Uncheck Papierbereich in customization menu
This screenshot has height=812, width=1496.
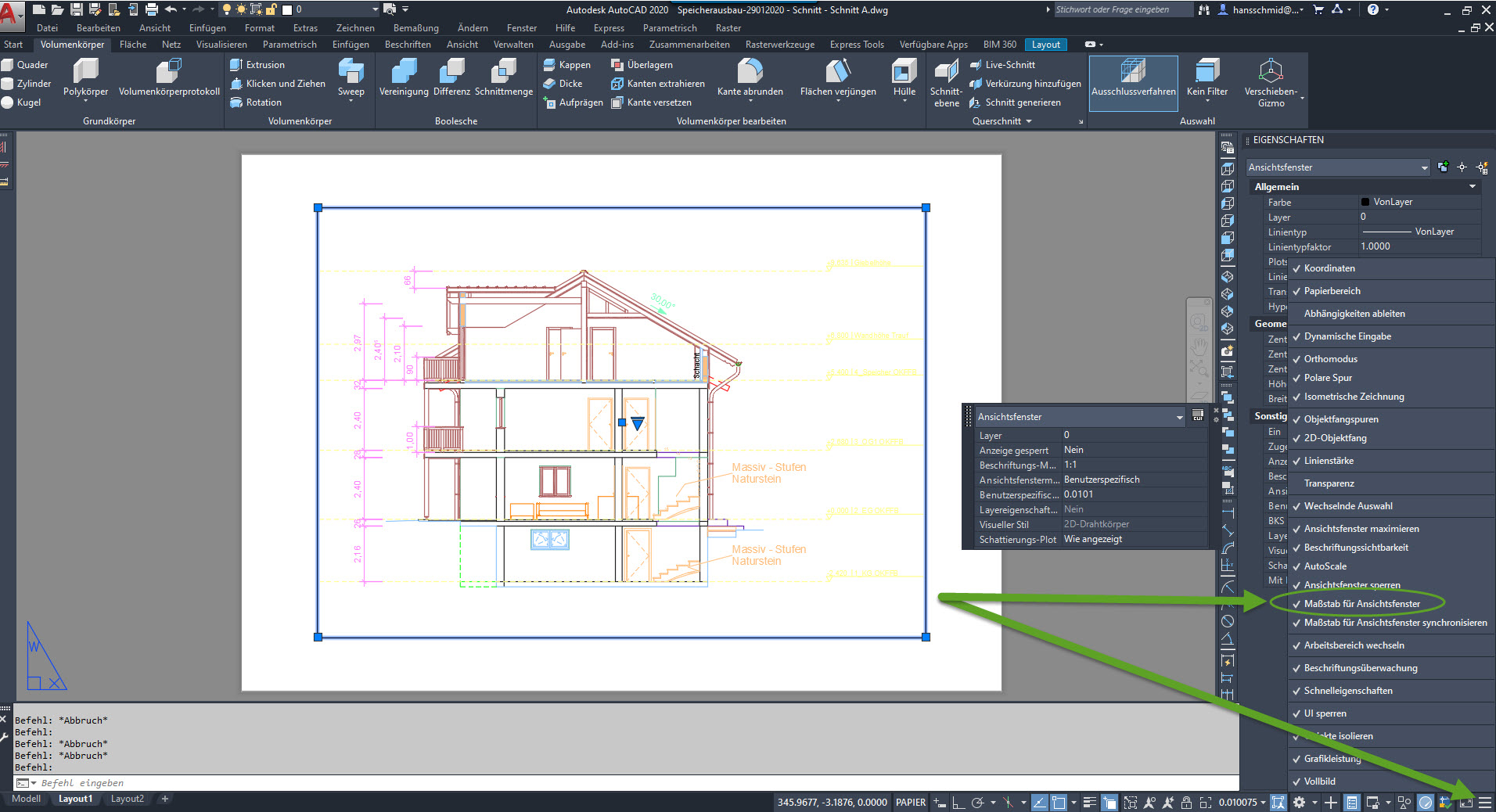[x=1332, y=291]
